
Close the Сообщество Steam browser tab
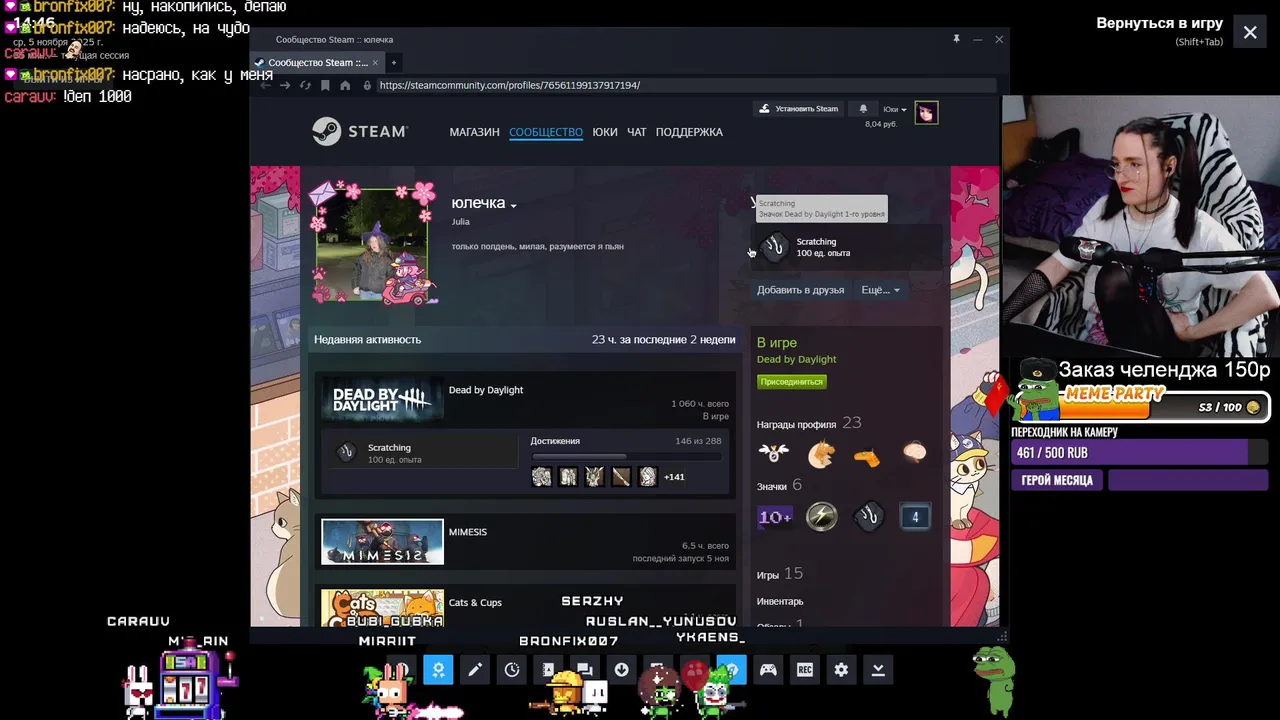[x=377, y=63]
